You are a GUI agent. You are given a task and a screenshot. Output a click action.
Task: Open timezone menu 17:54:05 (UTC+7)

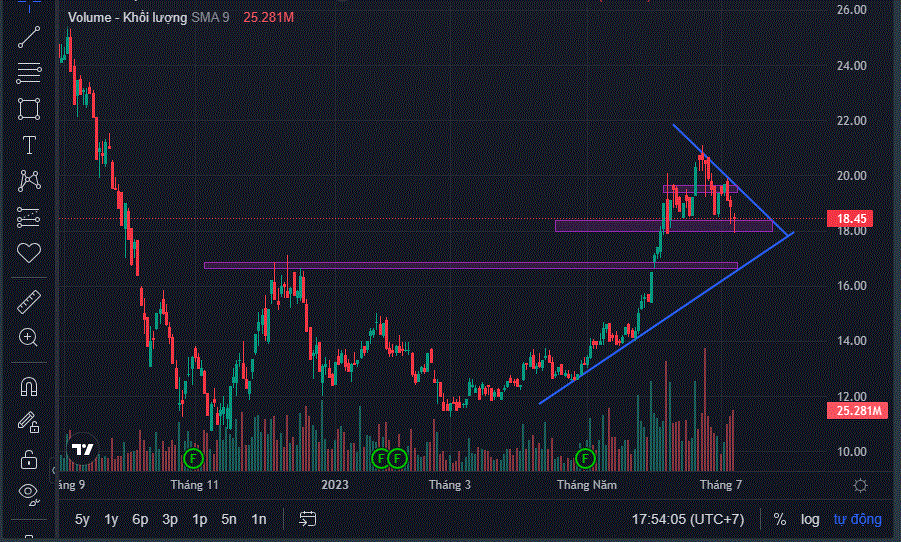coord(688,519)
